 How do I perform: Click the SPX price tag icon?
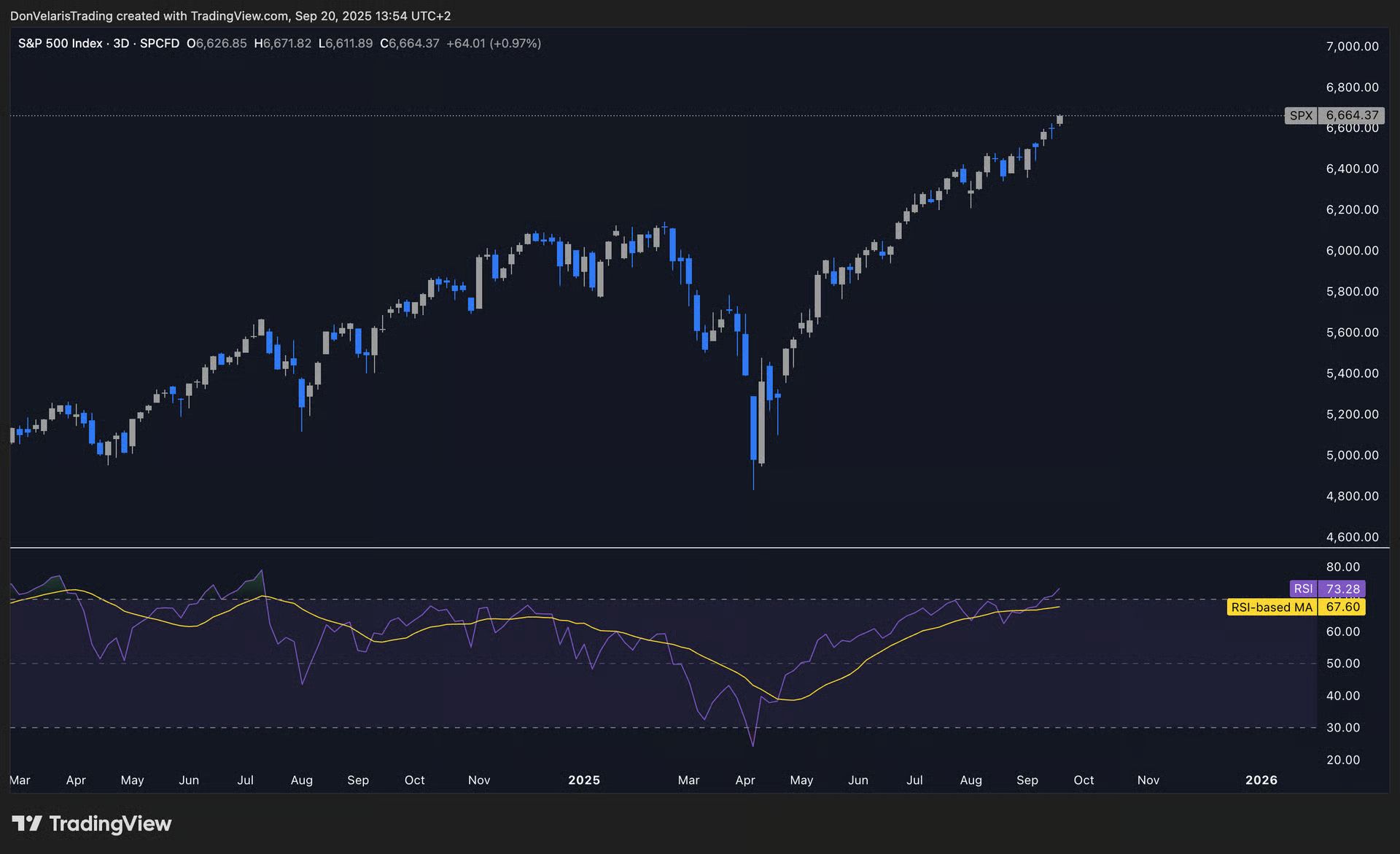tap(1301, 115)
